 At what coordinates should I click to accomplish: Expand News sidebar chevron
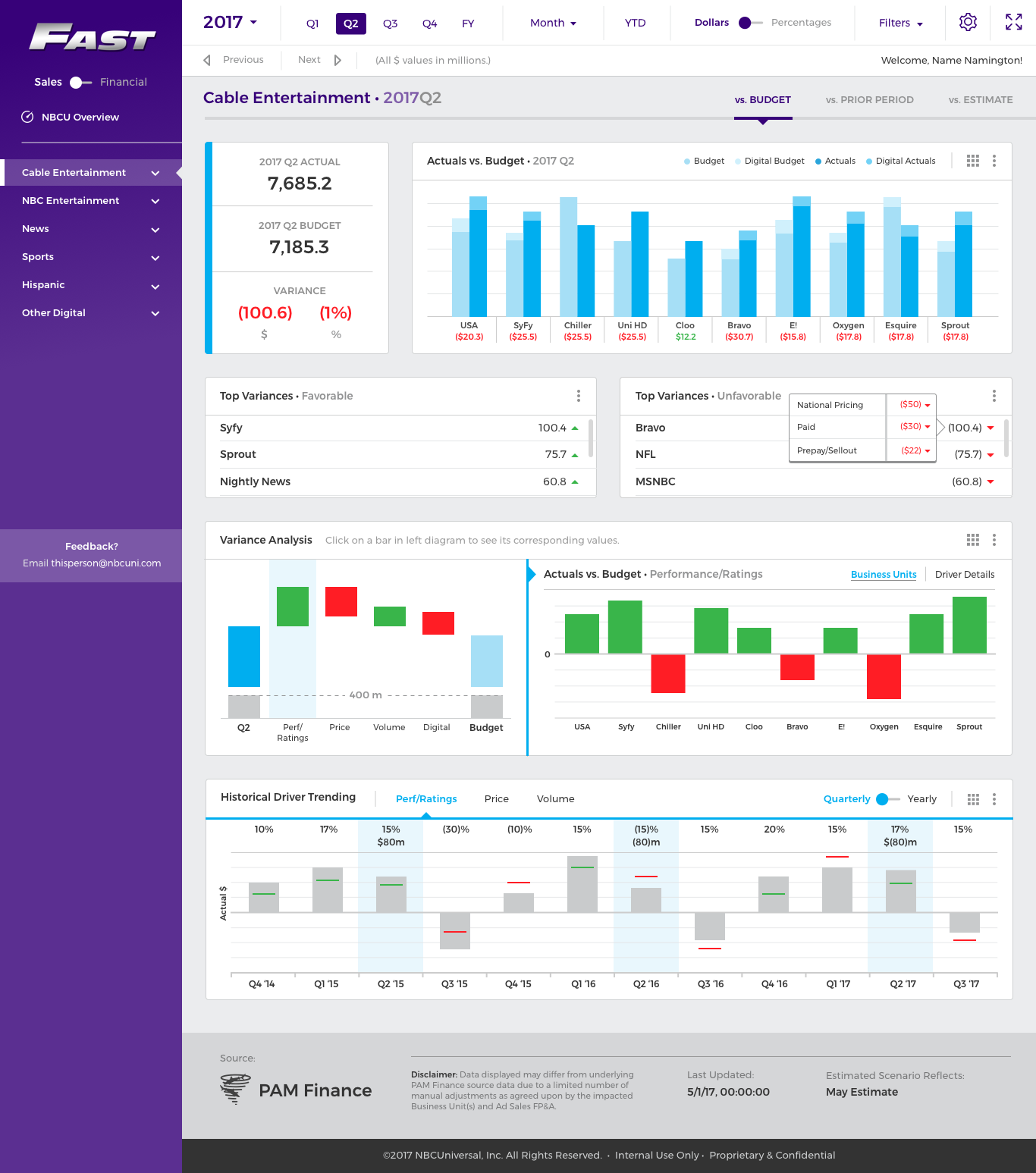coord(155,230)
